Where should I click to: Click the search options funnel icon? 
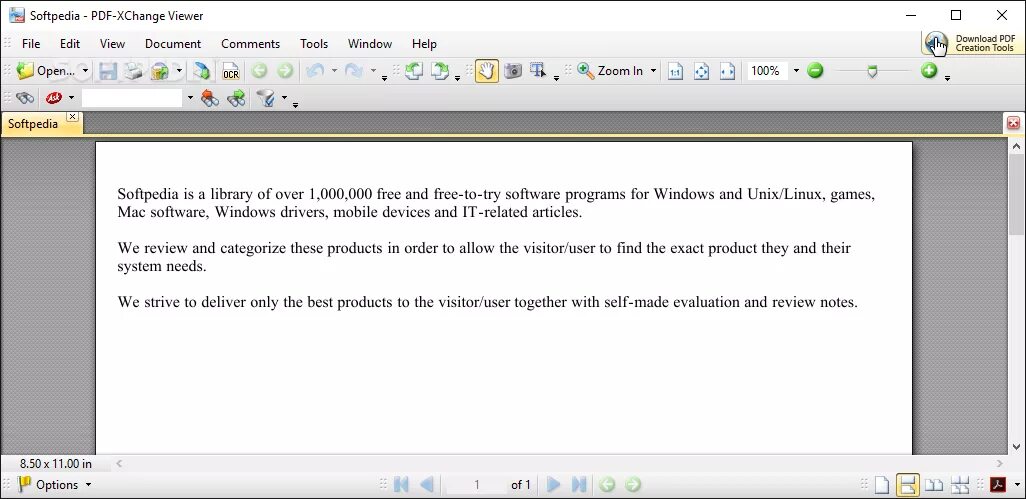pos(265,99)
